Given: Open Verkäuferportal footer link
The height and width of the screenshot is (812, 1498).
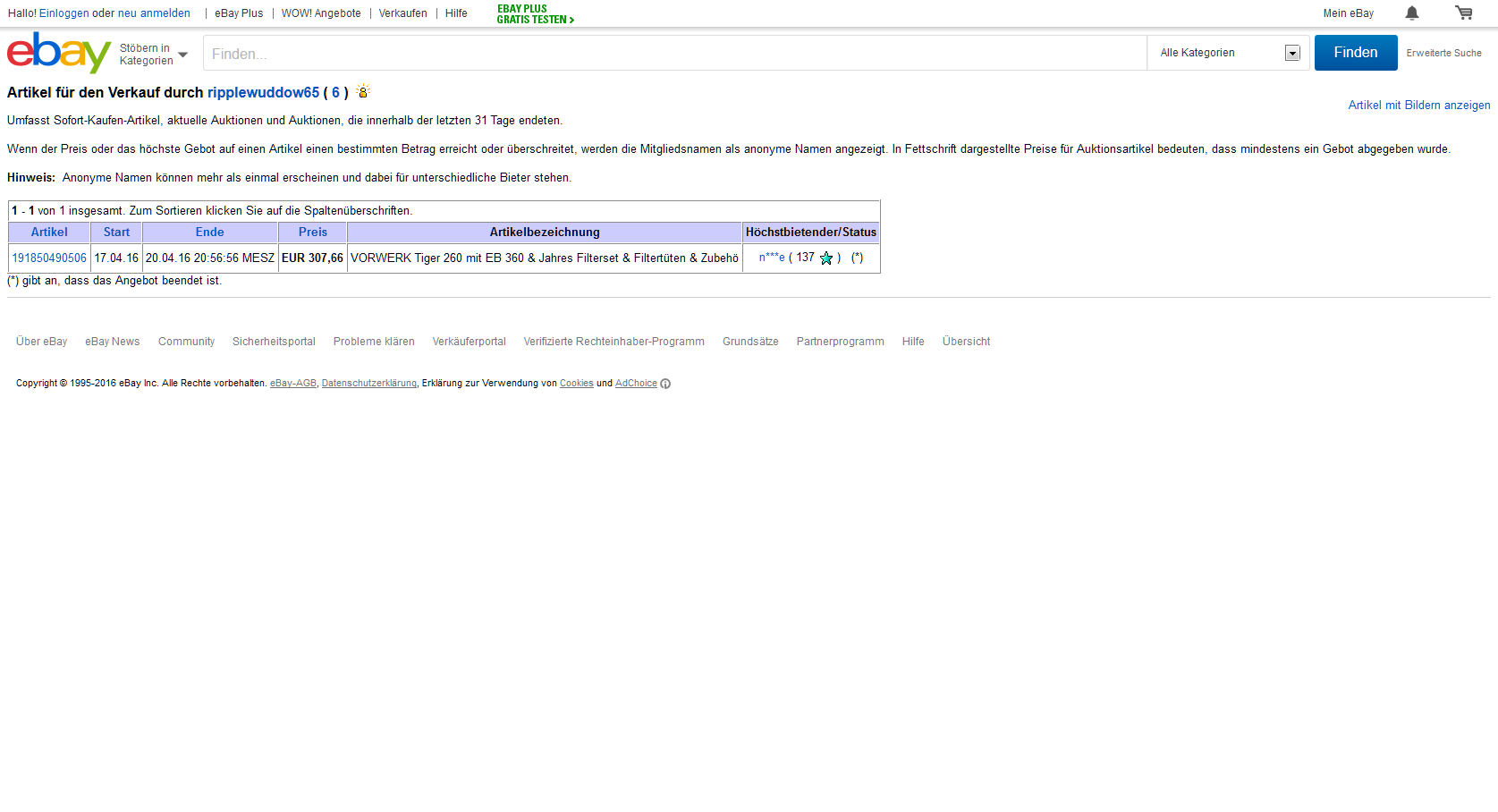Looking at the screenshot, I should pos(469,342).
